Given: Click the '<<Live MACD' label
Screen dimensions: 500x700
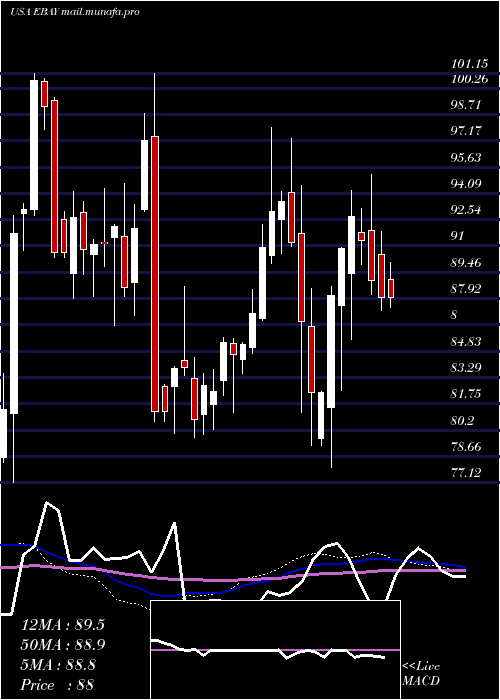Looking at the screenshot, I should click(x=421, y=674).
